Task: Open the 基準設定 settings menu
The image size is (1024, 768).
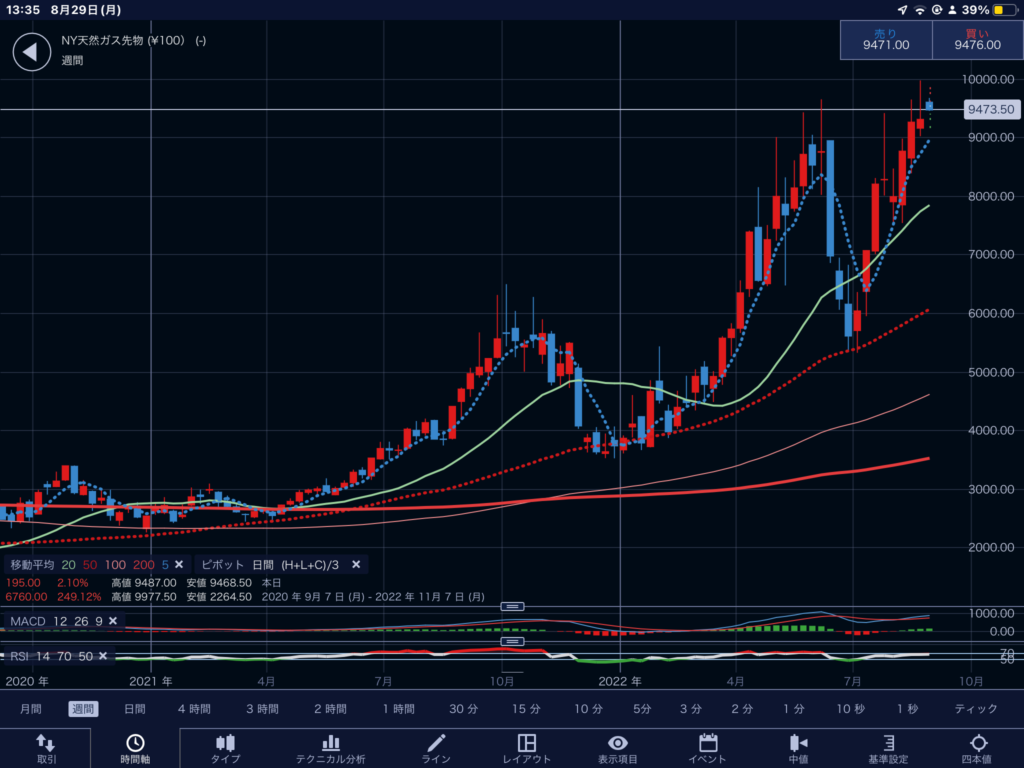Action: point(888,748)
